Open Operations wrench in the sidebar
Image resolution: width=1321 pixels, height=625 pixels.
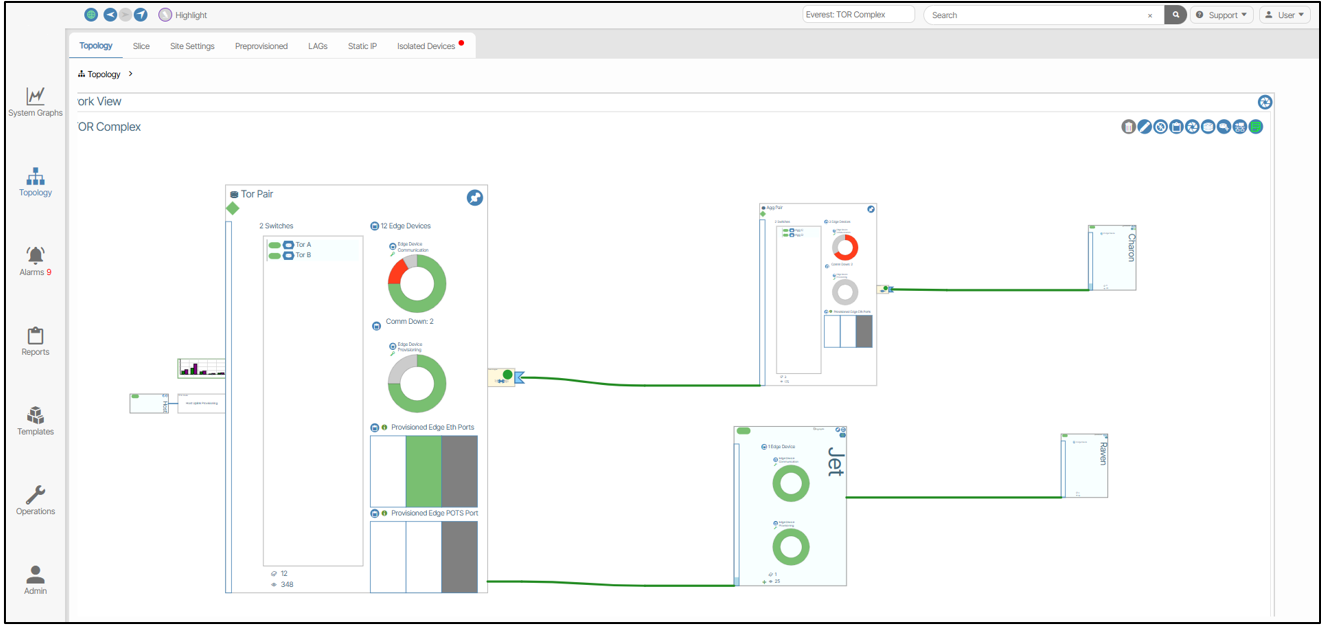35,500
